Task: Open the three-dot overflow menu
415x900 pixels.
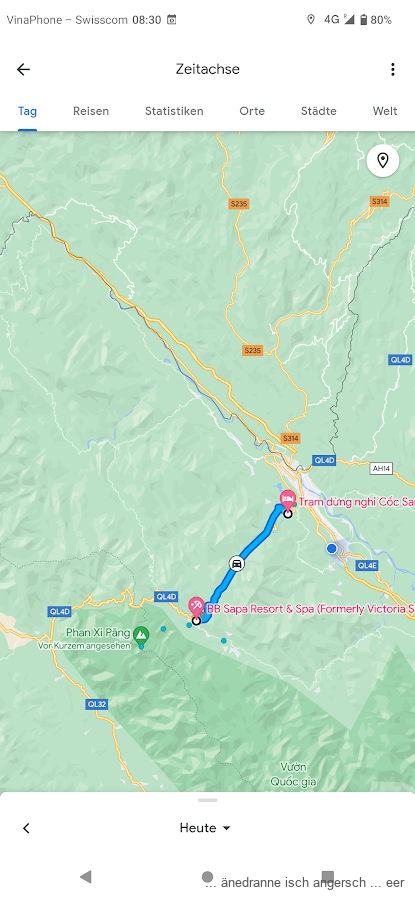Action: (393, 69)
